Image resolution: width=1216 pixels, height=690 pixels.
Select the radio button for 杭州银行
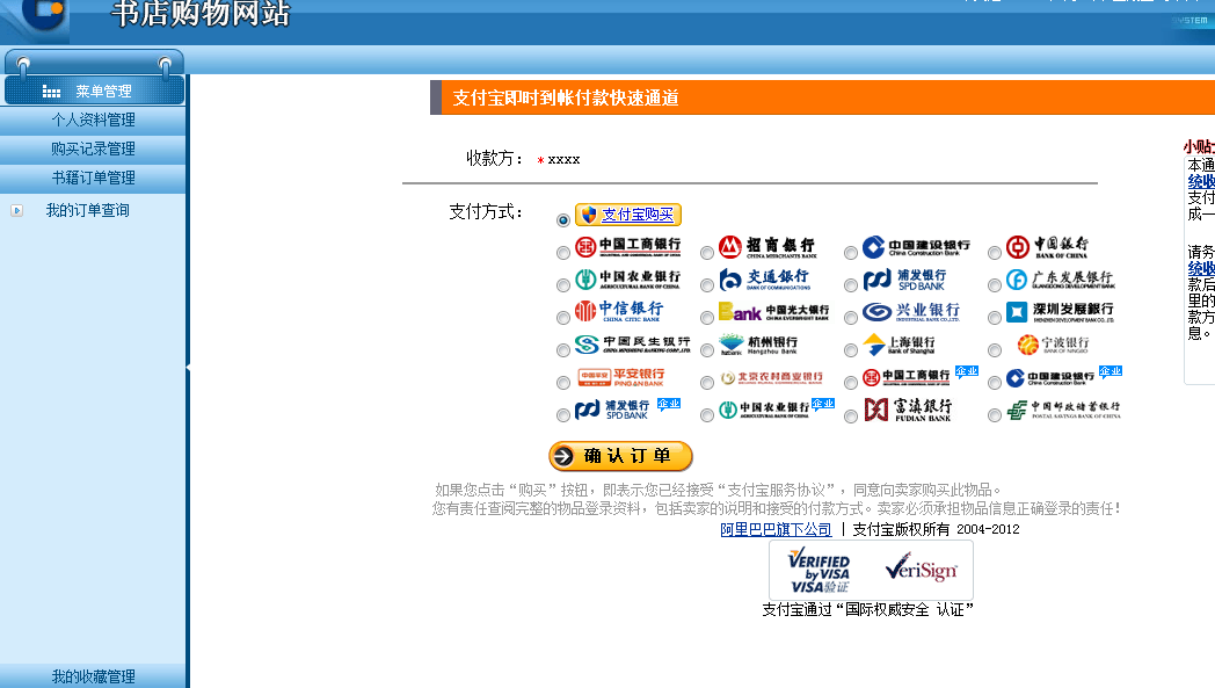coord(707,351)
